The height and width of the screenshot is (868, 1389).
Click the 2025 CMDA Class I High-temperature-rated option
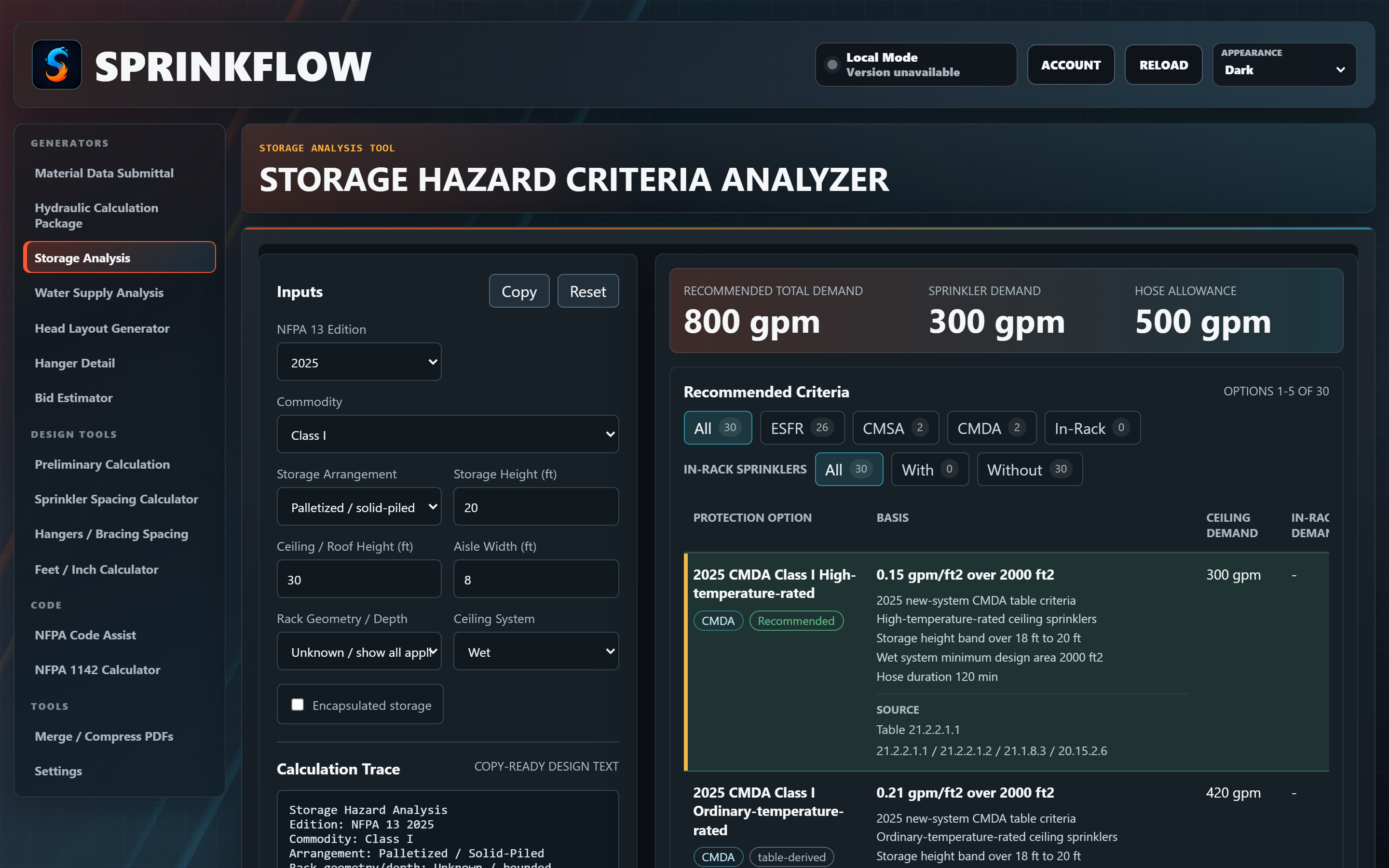click(774, 583)
